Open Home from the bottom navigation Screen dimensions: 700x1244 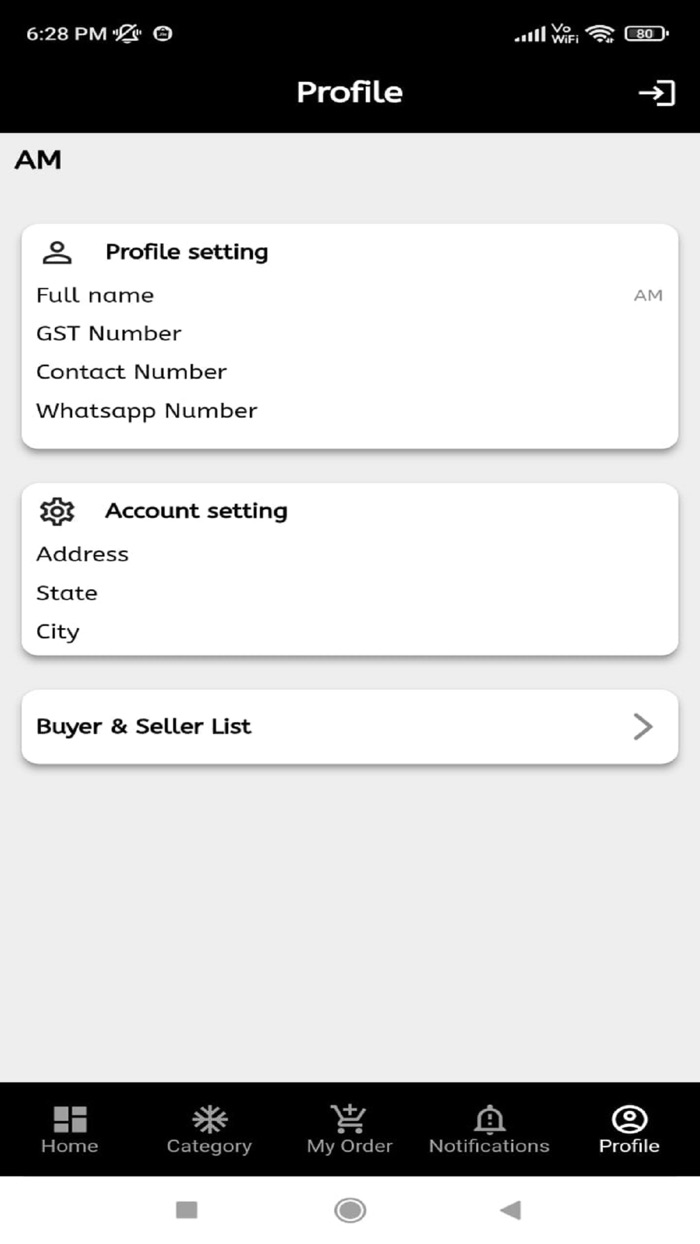(x=70, y=1120)
